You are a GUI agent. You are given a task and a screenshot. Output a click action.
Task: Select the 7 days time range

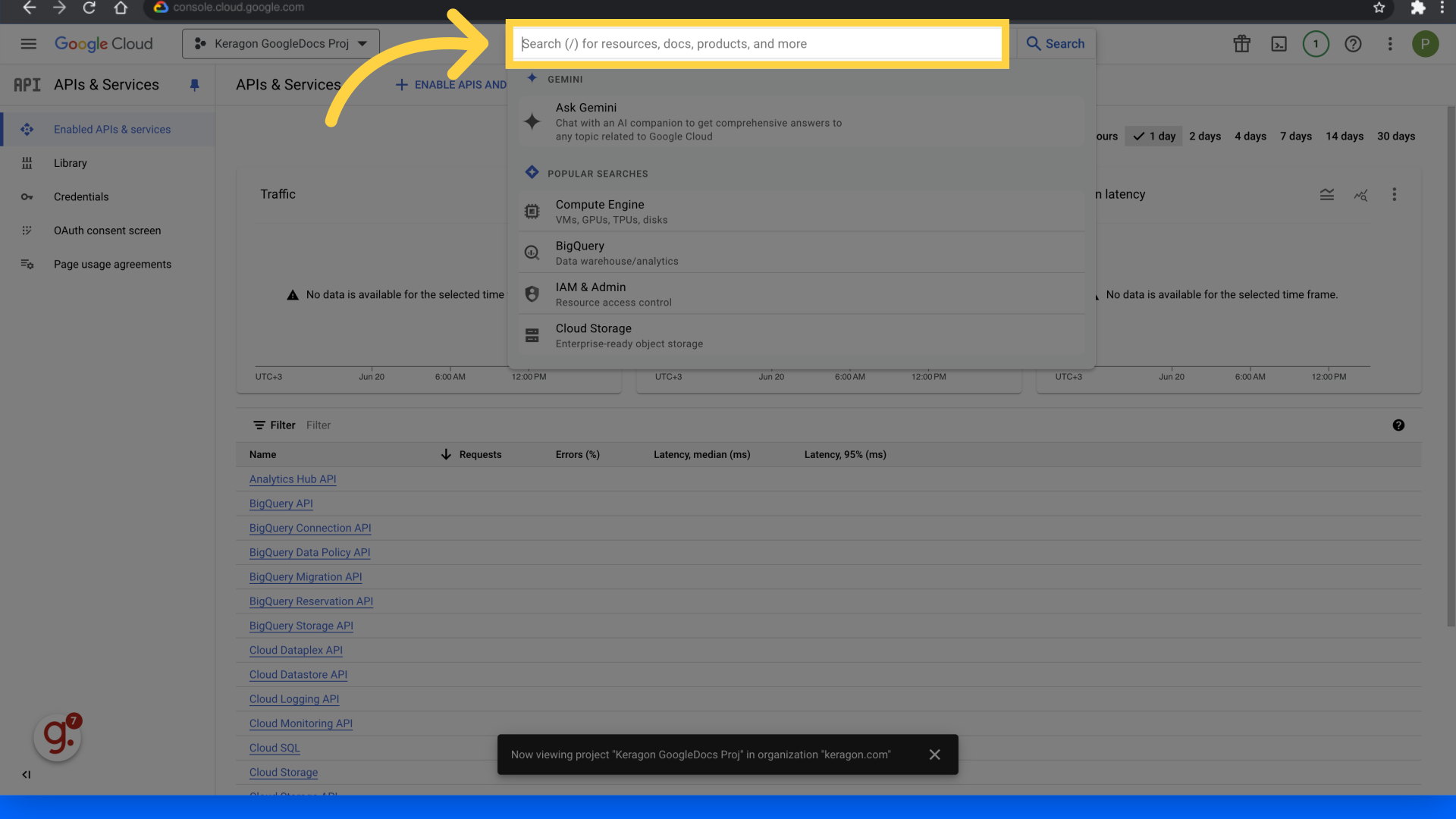pos(1296,136)
